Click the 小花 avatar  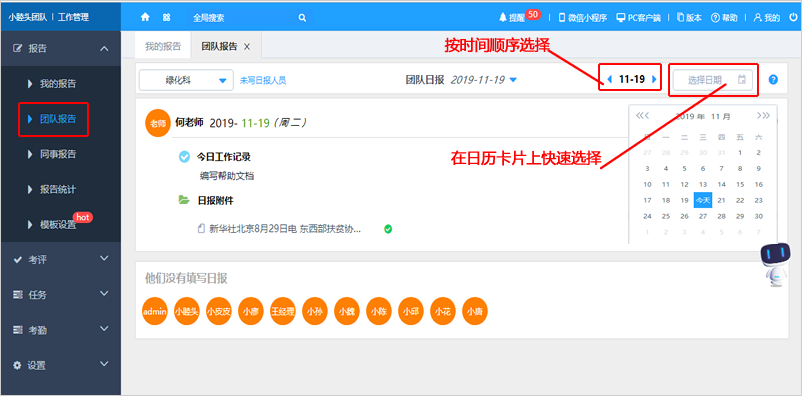click(x=443, y=311)
